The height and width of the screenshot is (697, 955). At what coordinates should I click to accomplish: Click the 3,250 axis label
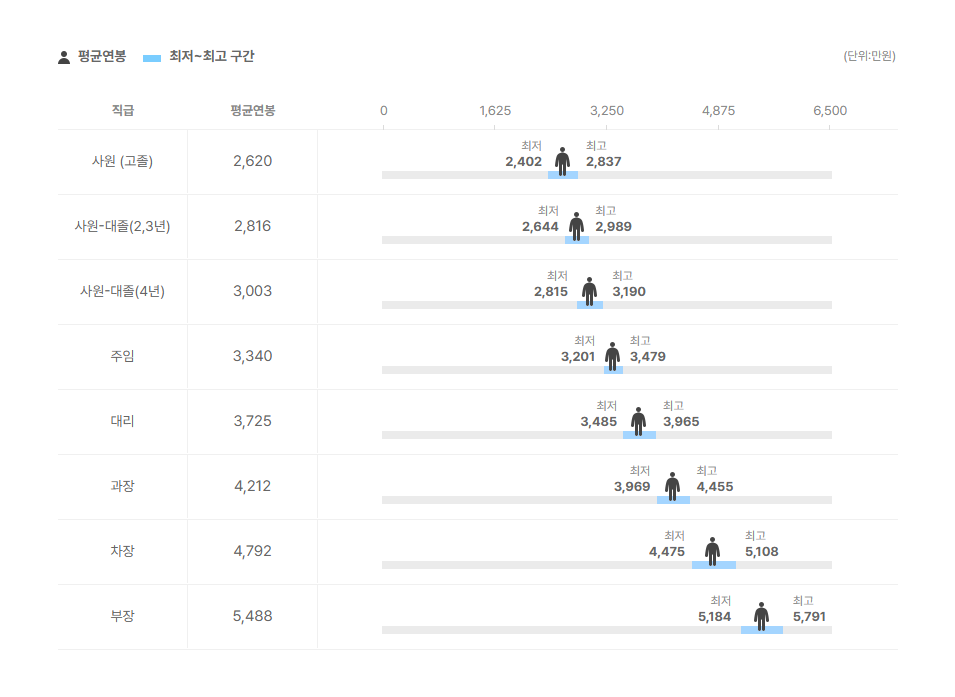[607, 110]
